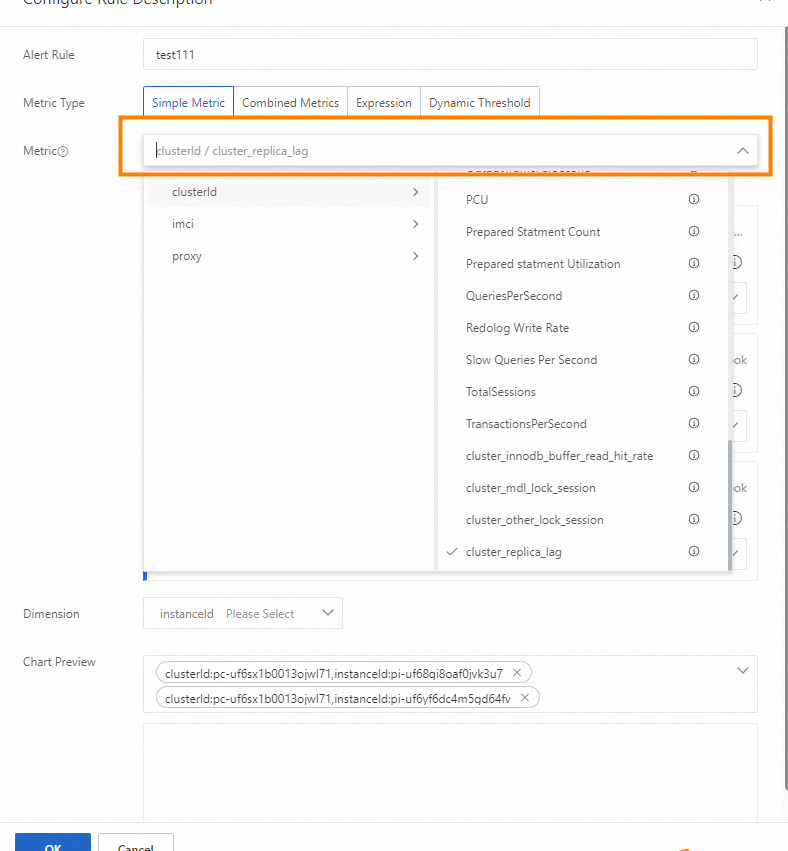The image size is (788, 851).
Task: Click info icon for cluster_mdl_lock_session
Action: pyautogui.click(x=694, y=488)
